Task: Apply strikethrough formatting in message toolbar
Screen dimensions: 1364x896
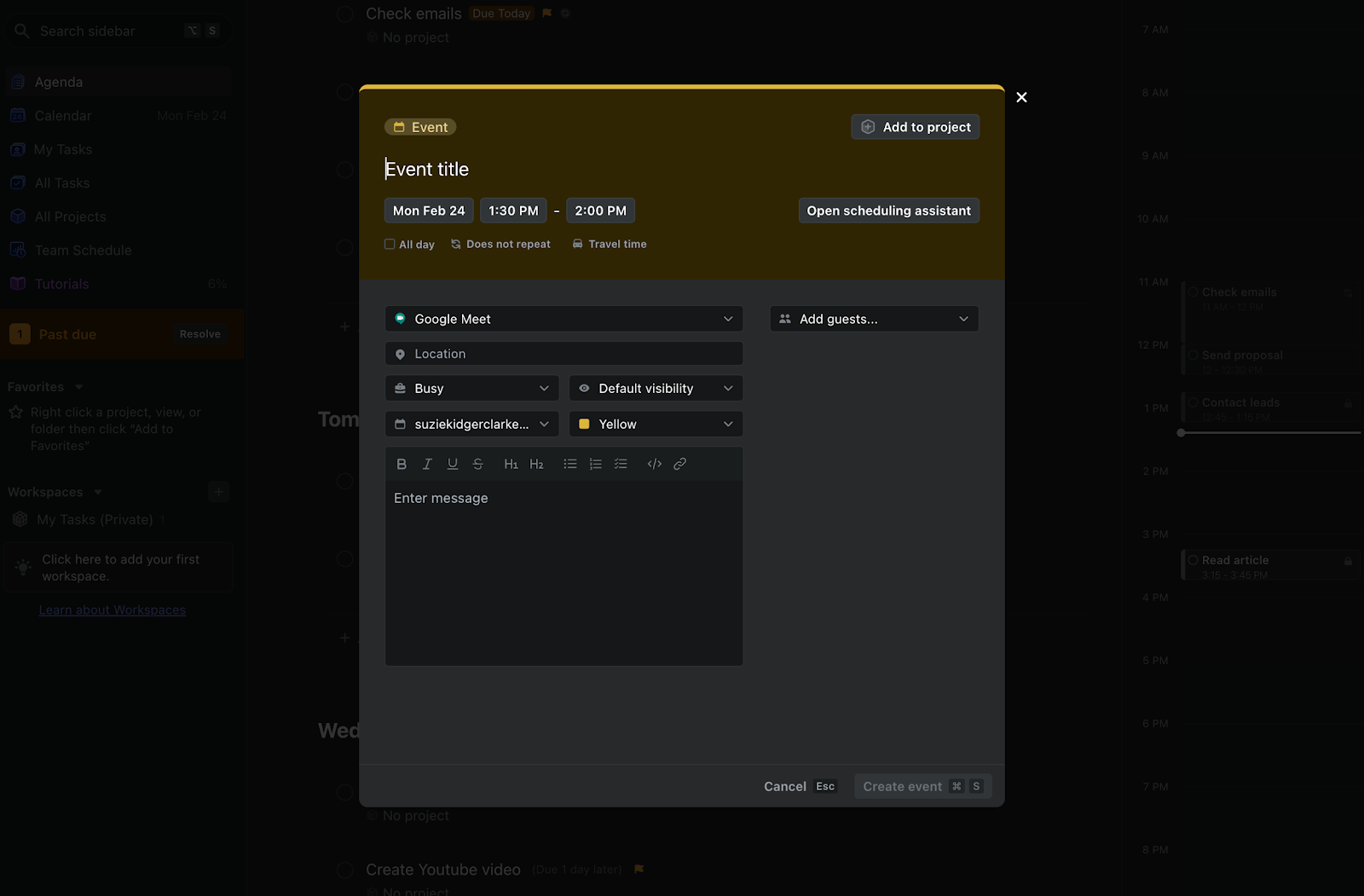Action: point(478,464)
